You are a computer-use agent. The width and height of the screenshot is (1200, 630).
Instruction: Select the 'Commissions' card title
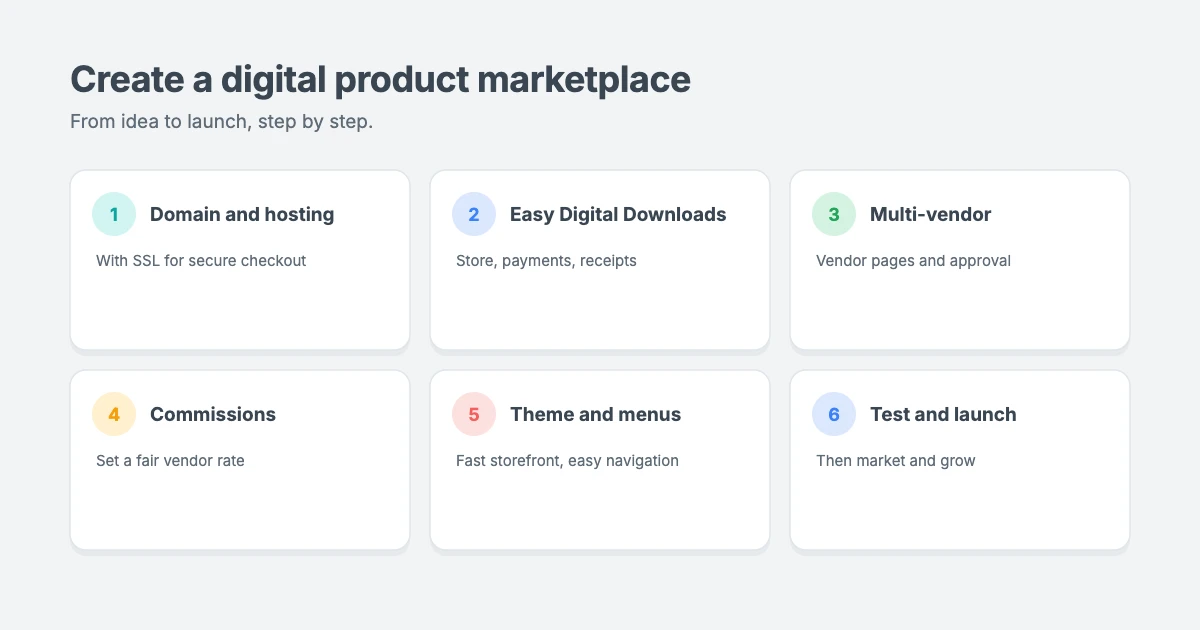click(213, 414)
